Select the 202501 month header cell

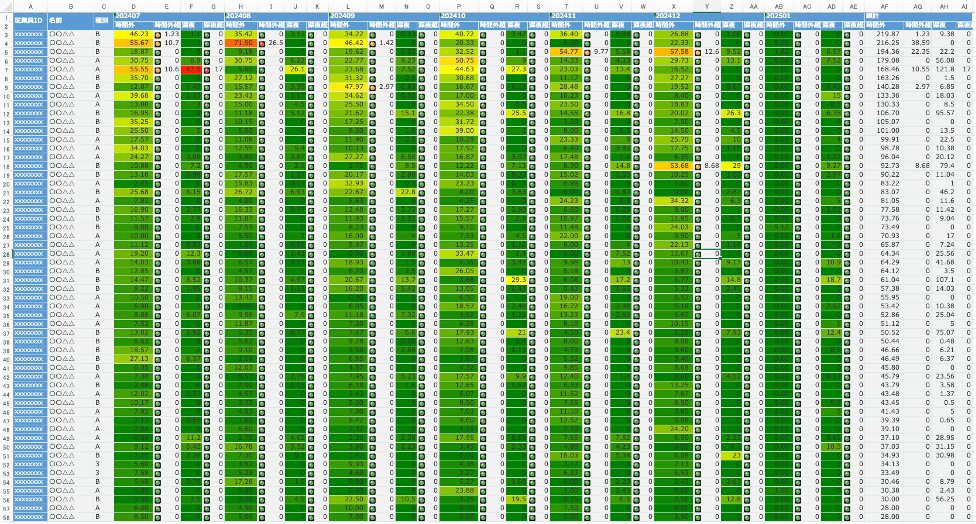[778, 17]
